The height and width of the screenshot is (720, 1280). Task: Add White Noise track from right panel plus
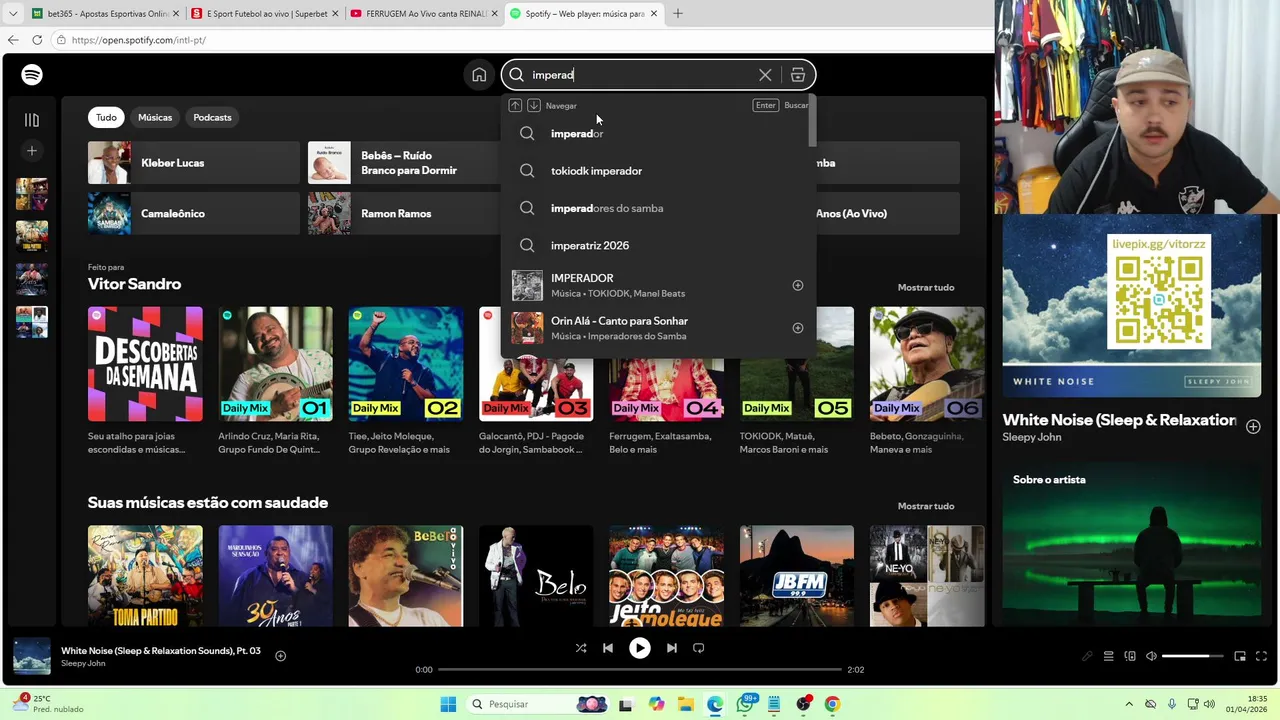(x=1253, y=427)
